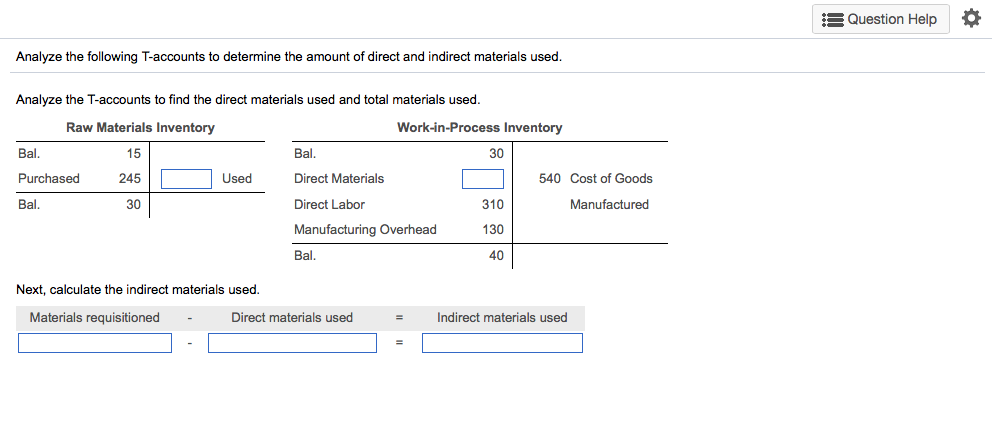The width and height of the screenshot is (992, 437).
Task: Click the list icon beside Question Help
Action: (x=831, y=19)
